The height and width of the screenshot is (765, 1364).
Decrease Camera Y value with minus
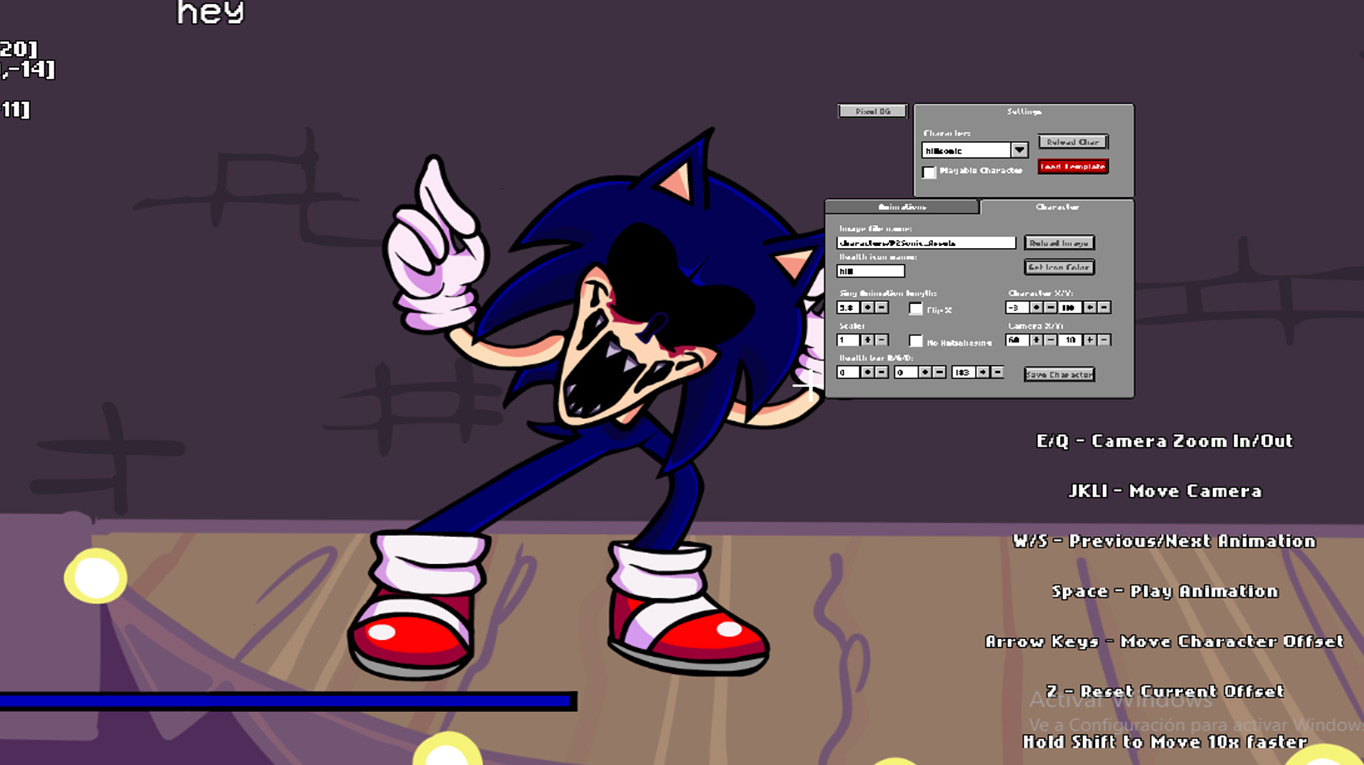click(1104, 340)
